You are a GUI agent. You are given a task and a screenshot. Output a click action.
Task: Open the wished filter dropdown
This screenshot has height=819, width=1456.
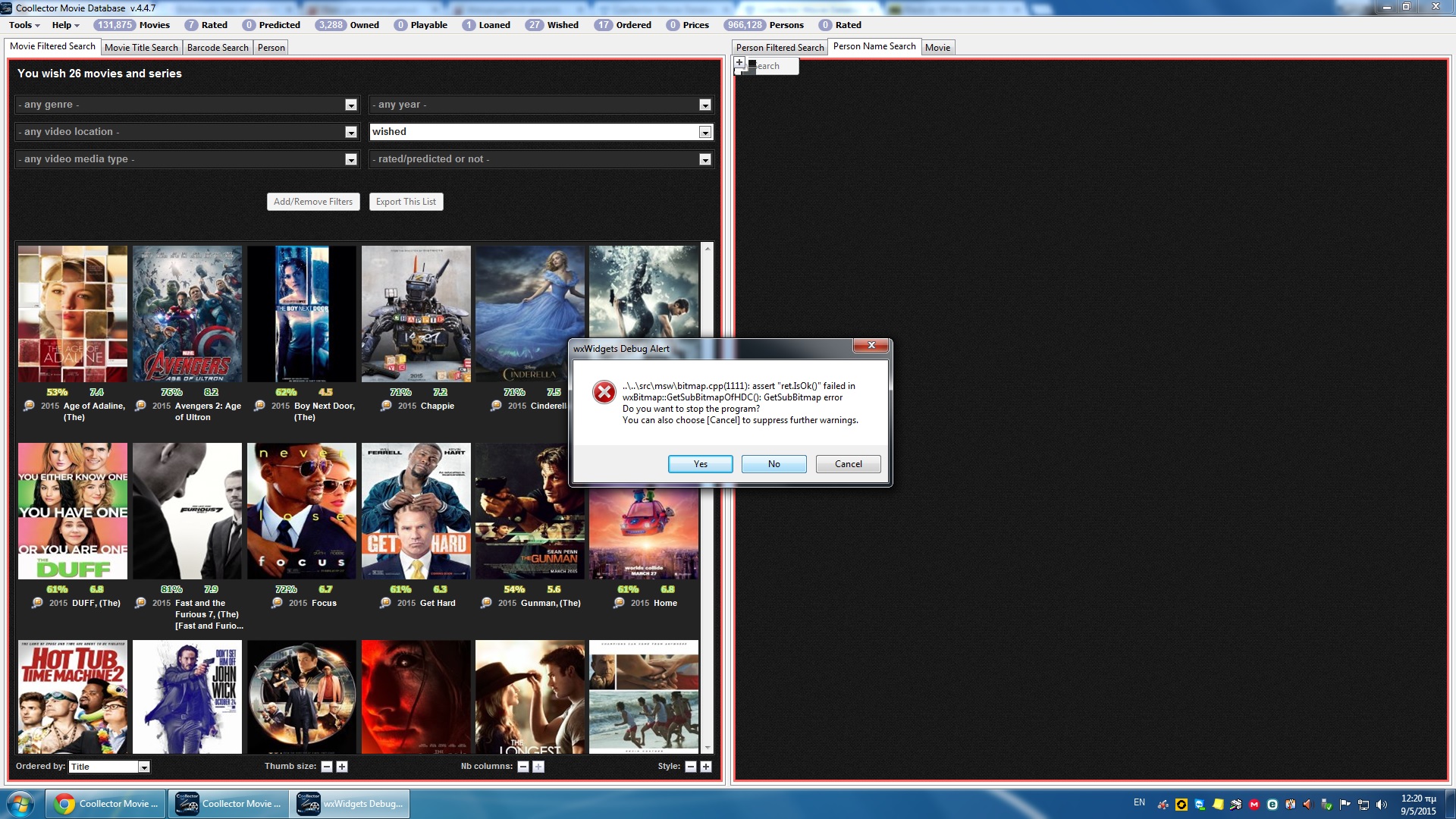click(x=541, y=132)
